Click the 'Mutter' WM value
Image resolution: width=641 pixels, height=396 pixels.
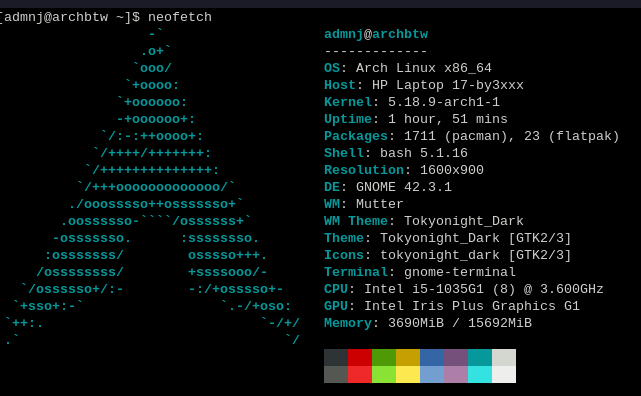pos(380,204)
